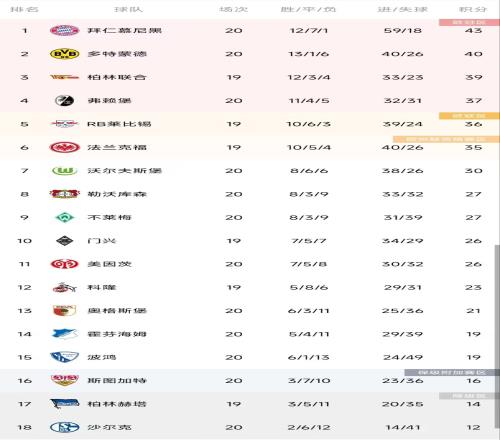Open the Eintracht Frankfurt club crest
This screenshot has height=440, width=500.
(64, 147)
